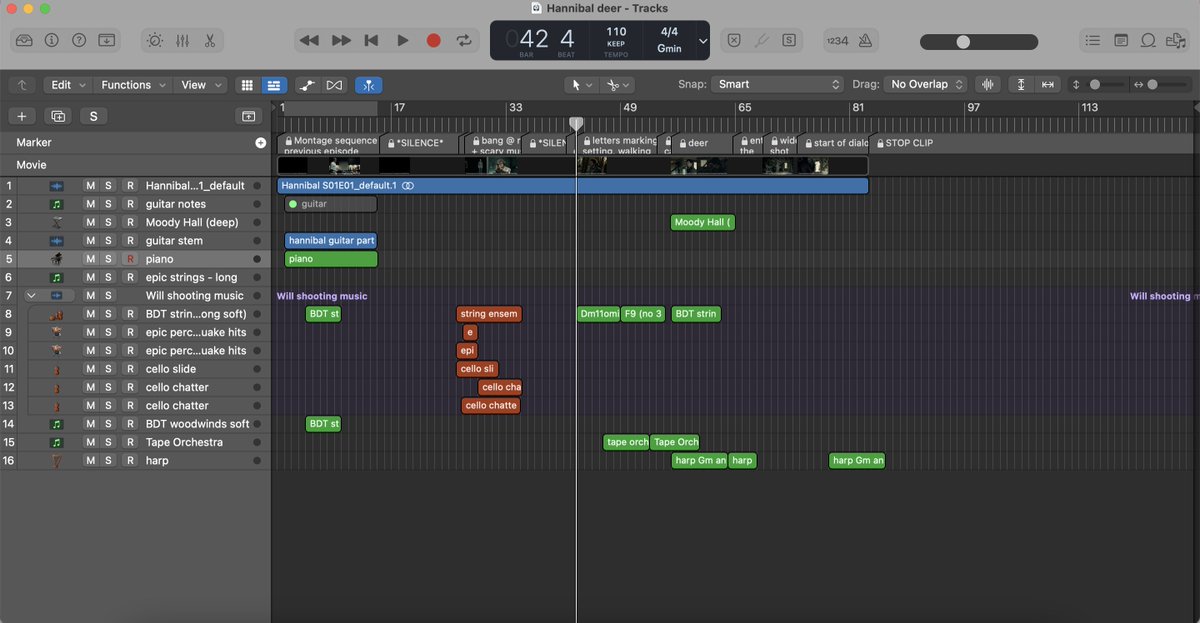The height and width of the screenshot is (623, 1200).
Task: Open the List Editors icon
Action: pyautogui.click(x=1093, y=41)
